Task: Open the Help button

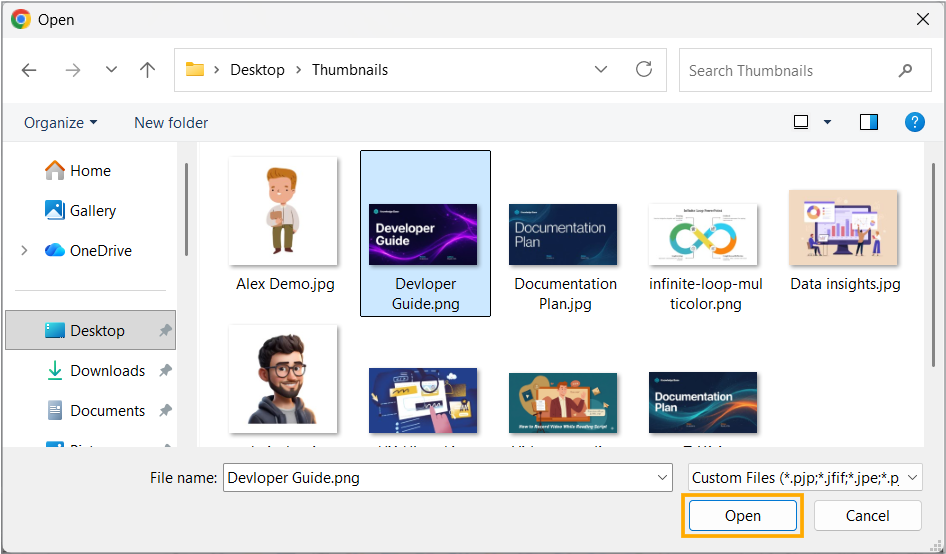Action: click(x=915, y=122)
